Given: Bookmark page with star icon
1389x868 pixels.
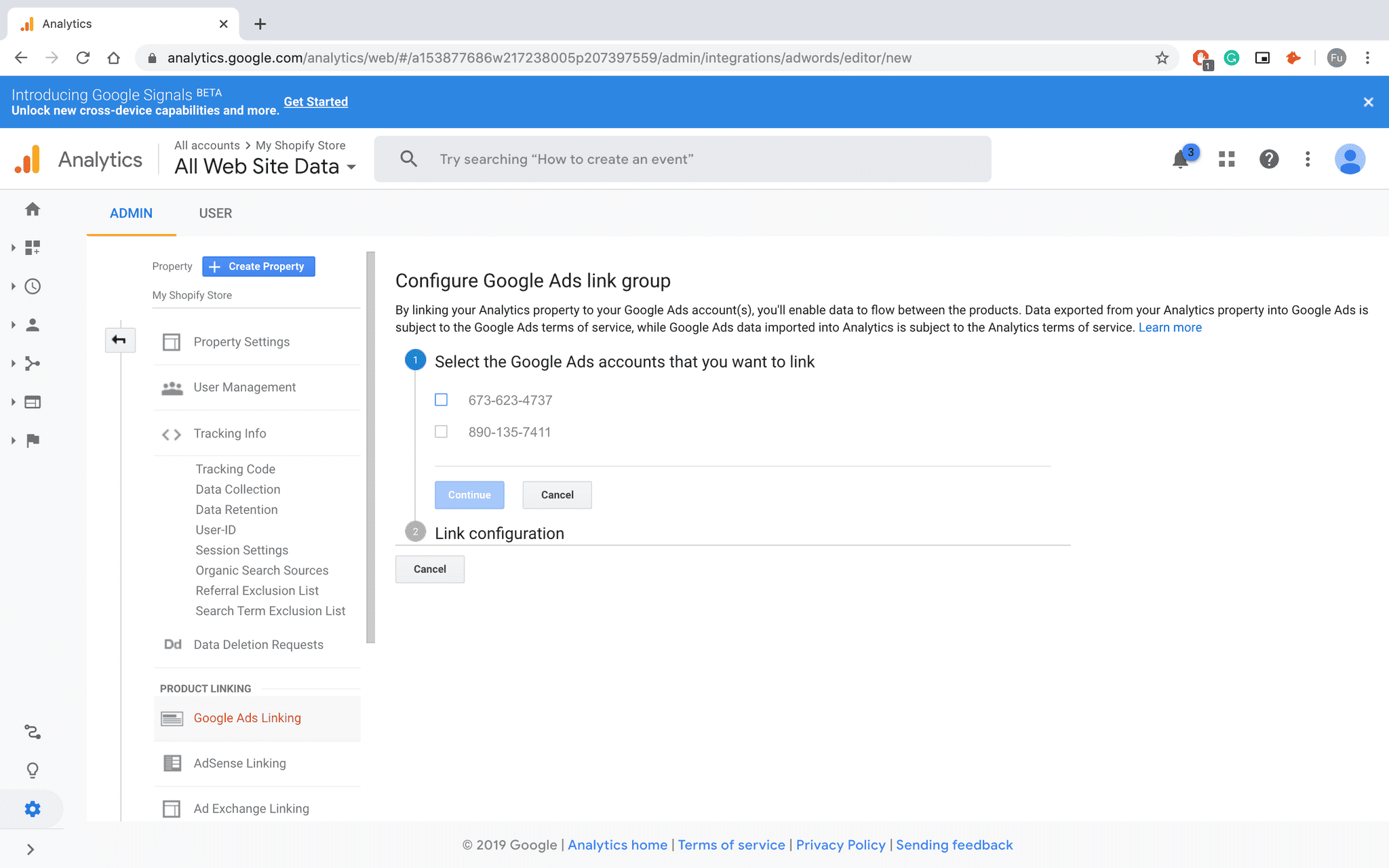Looking at the screenshot, I should coord(1162,58).
